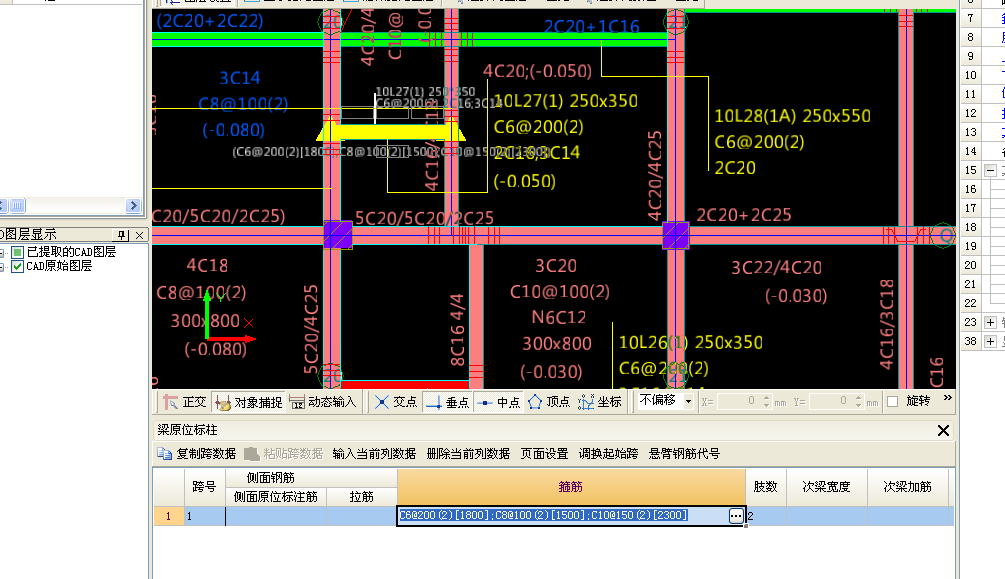Image resolution: width=1005 pixels, height=579 pixels.
Task: Click the 次梁宽度 cell in row 1
Action: pyautogui.click(x=826, y=516)
